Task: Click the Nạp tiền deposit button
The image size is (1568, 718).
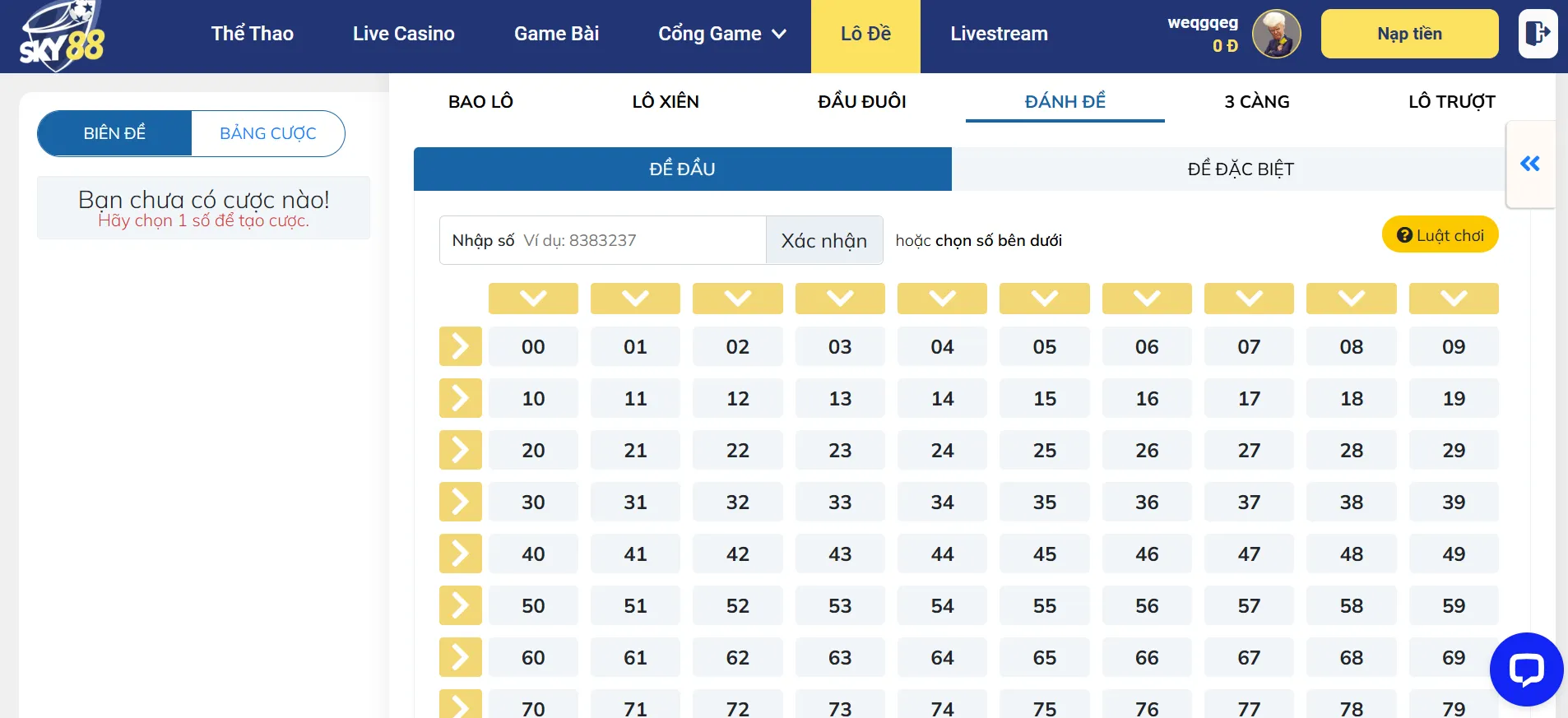Action: pos(1408,34)
